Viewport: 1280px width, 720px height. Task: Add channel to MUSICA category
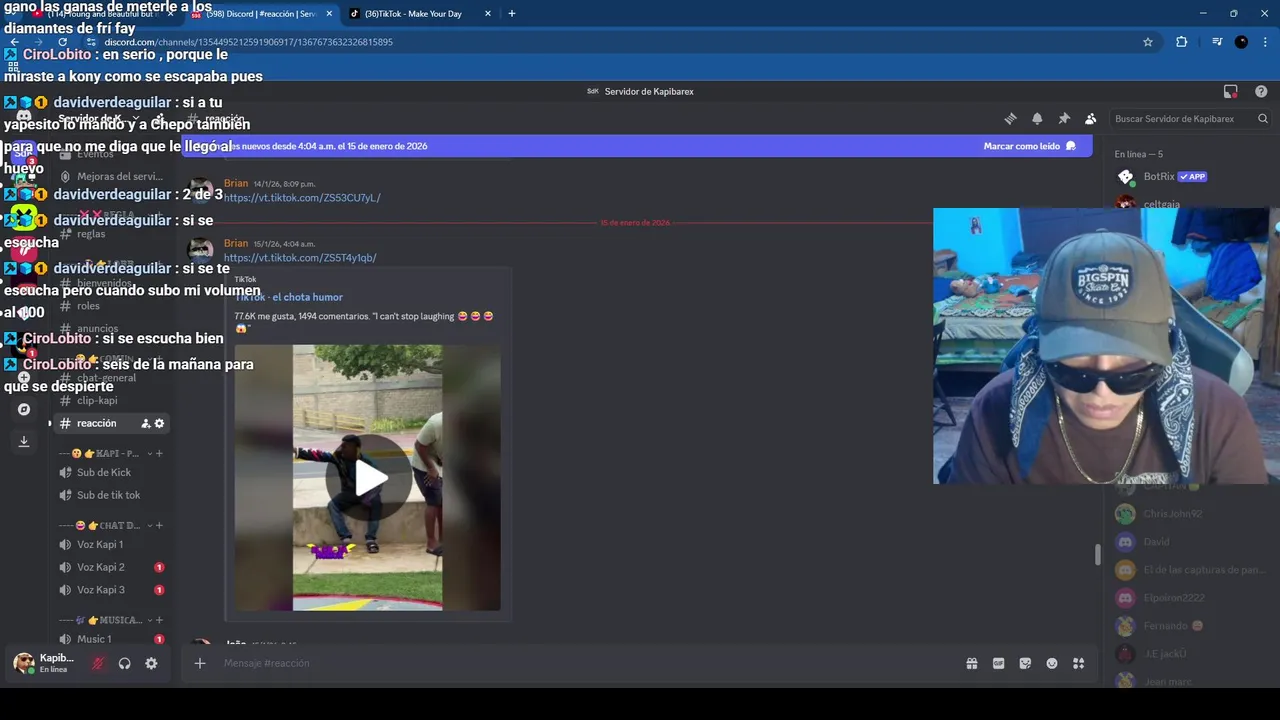pos(159,620)
